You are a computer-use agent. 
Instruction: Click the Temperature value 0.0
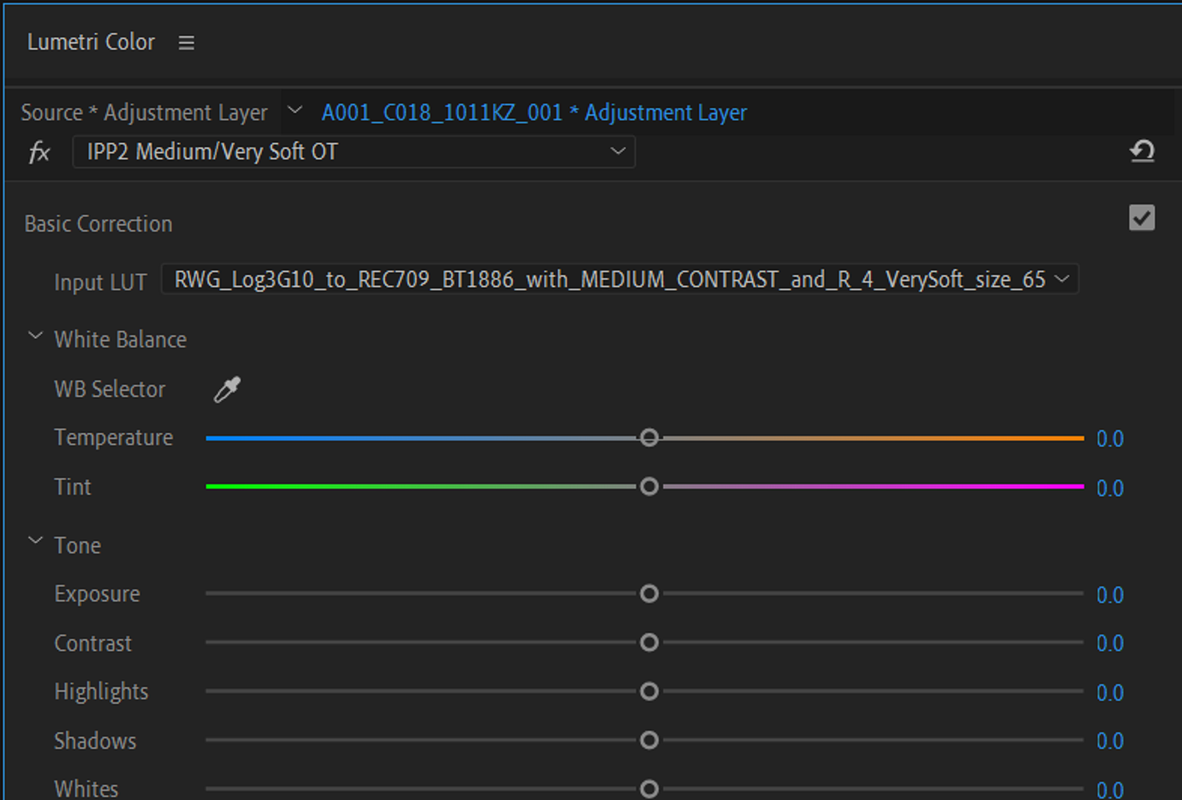click(1110, 439)
